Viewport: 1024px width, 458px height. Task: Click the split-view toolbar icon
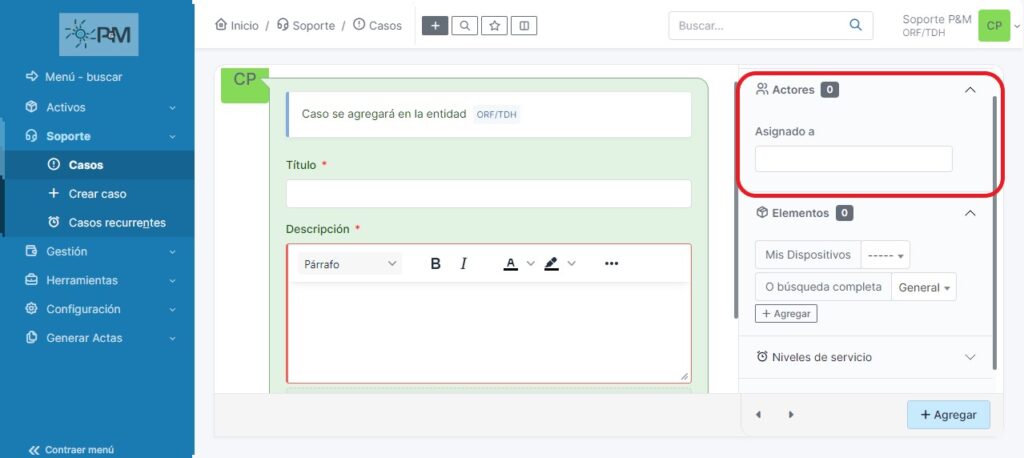coord(524,26)
